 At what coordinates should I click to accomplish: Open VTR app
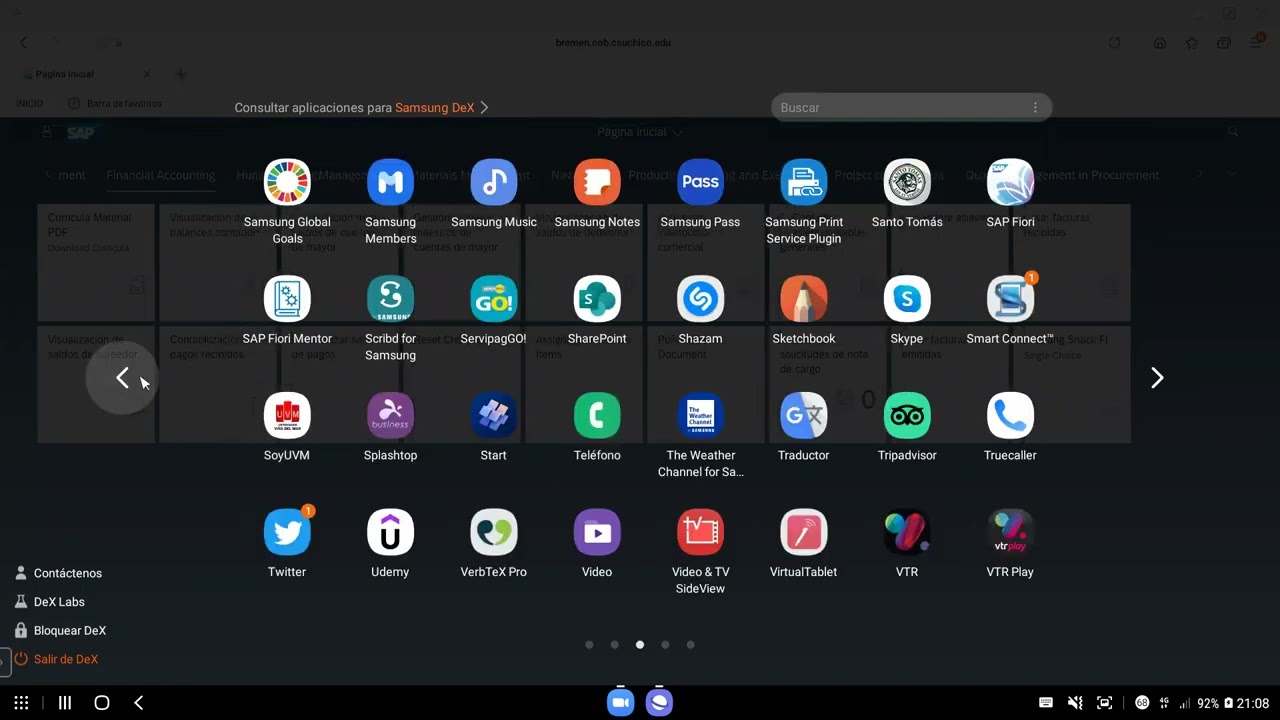coord(907,533)
